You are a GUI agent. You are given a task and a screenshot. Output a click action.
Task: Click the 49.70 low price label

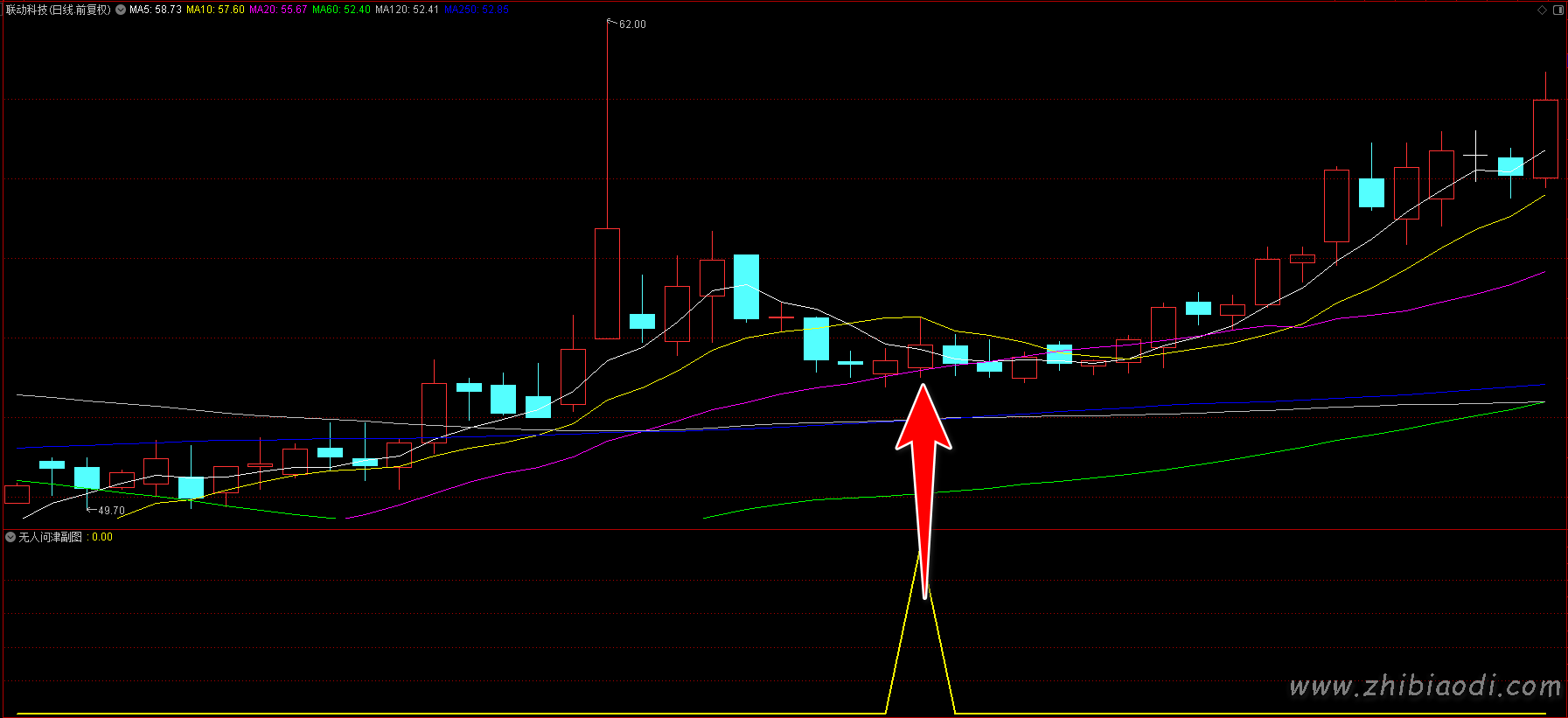tap(111, 511)
